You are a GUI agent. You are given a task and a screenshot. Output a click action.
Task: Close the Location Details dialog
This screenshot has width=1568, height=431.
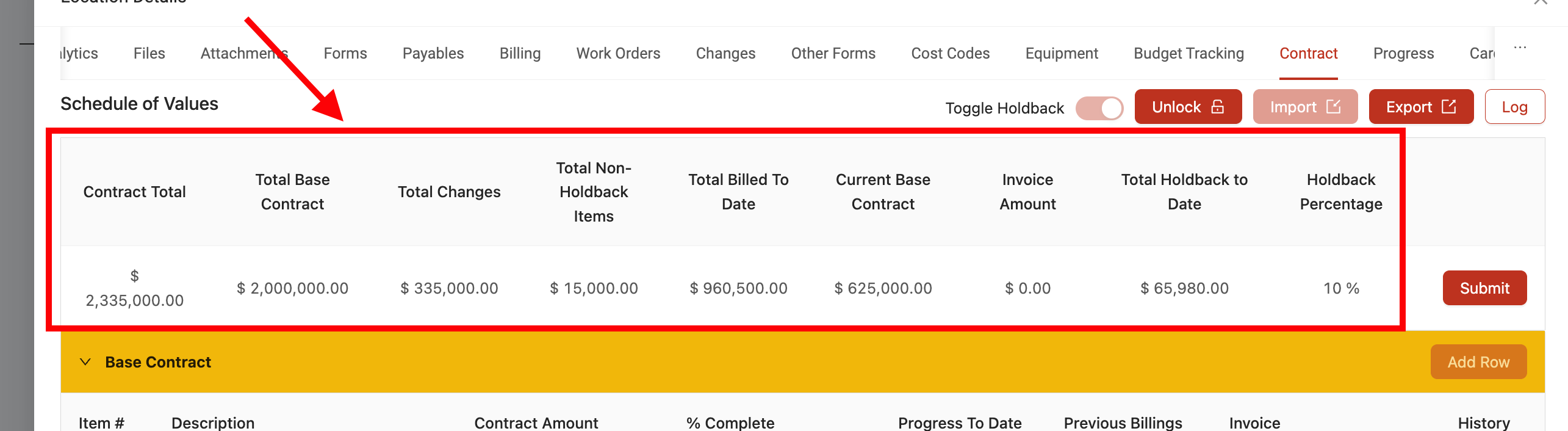[1540, 2]
